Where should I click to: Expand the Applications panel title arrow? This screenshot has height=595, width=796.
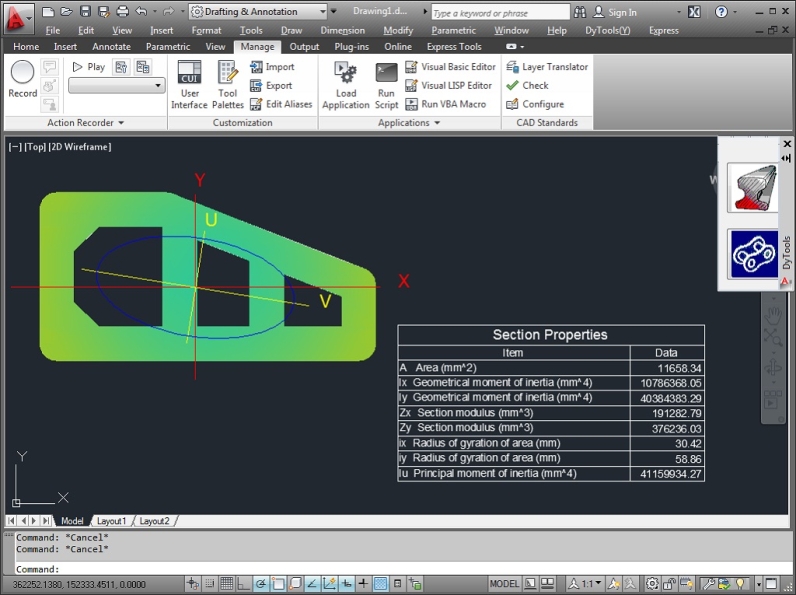click(436, 123)
